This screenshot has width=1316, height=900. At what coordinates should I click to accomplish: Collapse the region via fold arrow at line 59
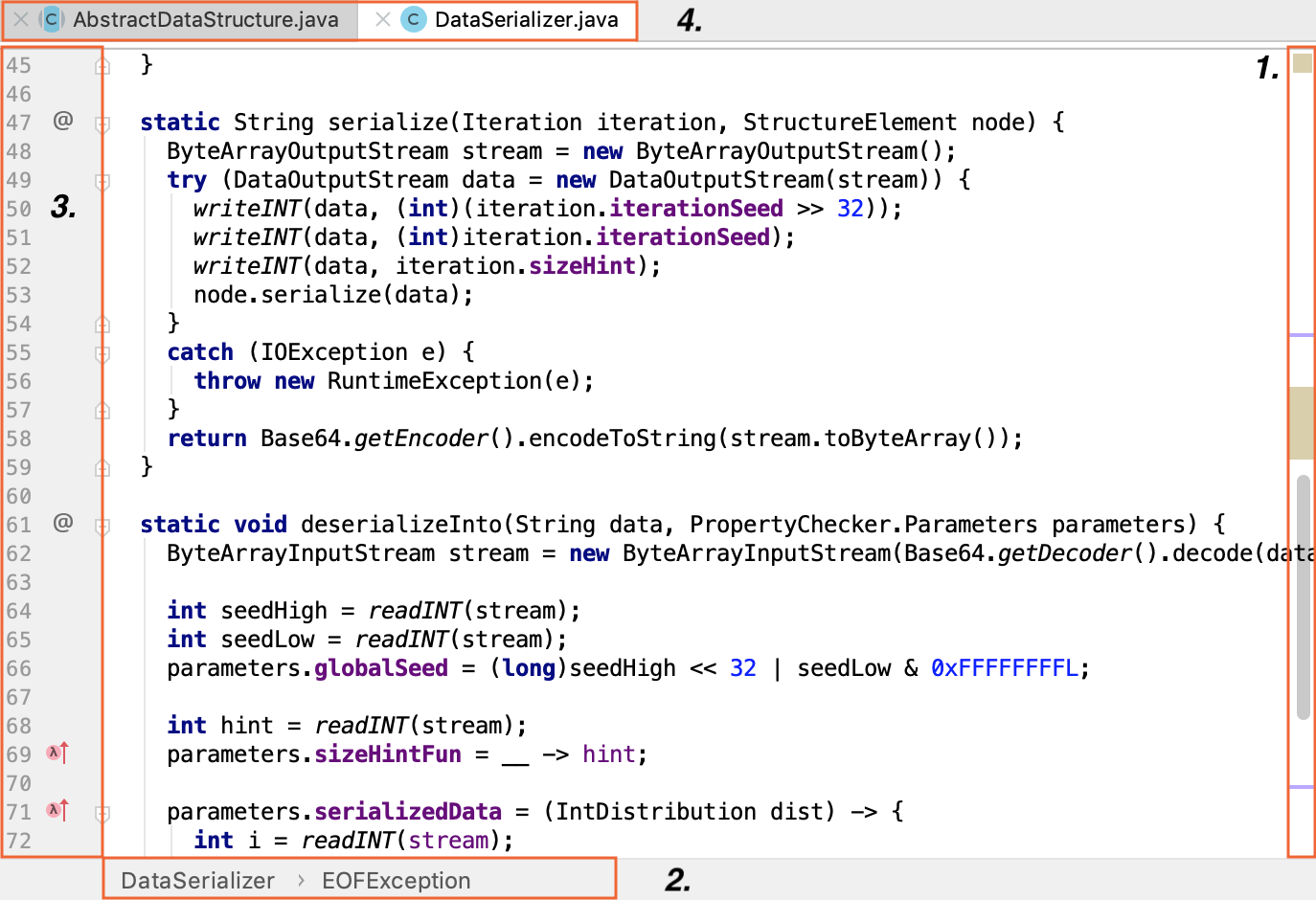click(102, 467)
